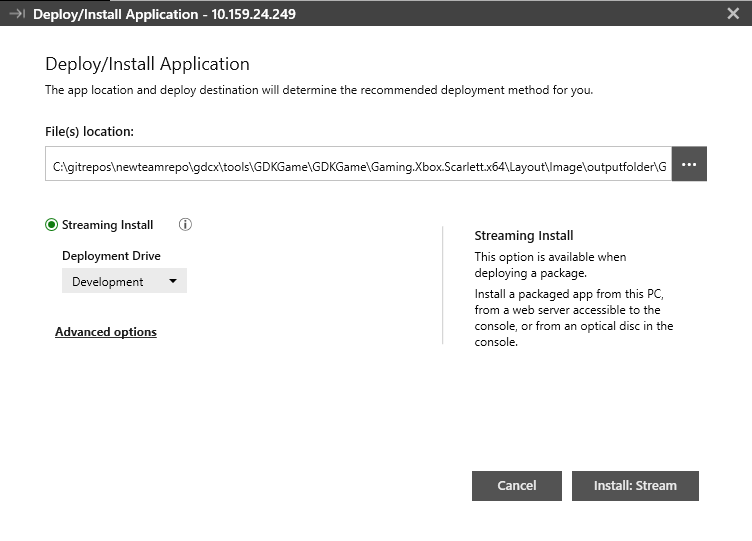This screenshot has height=541, width=752.
Task: Click the deploy arrow icon in title bar
Action: click(x=17, y=14)
